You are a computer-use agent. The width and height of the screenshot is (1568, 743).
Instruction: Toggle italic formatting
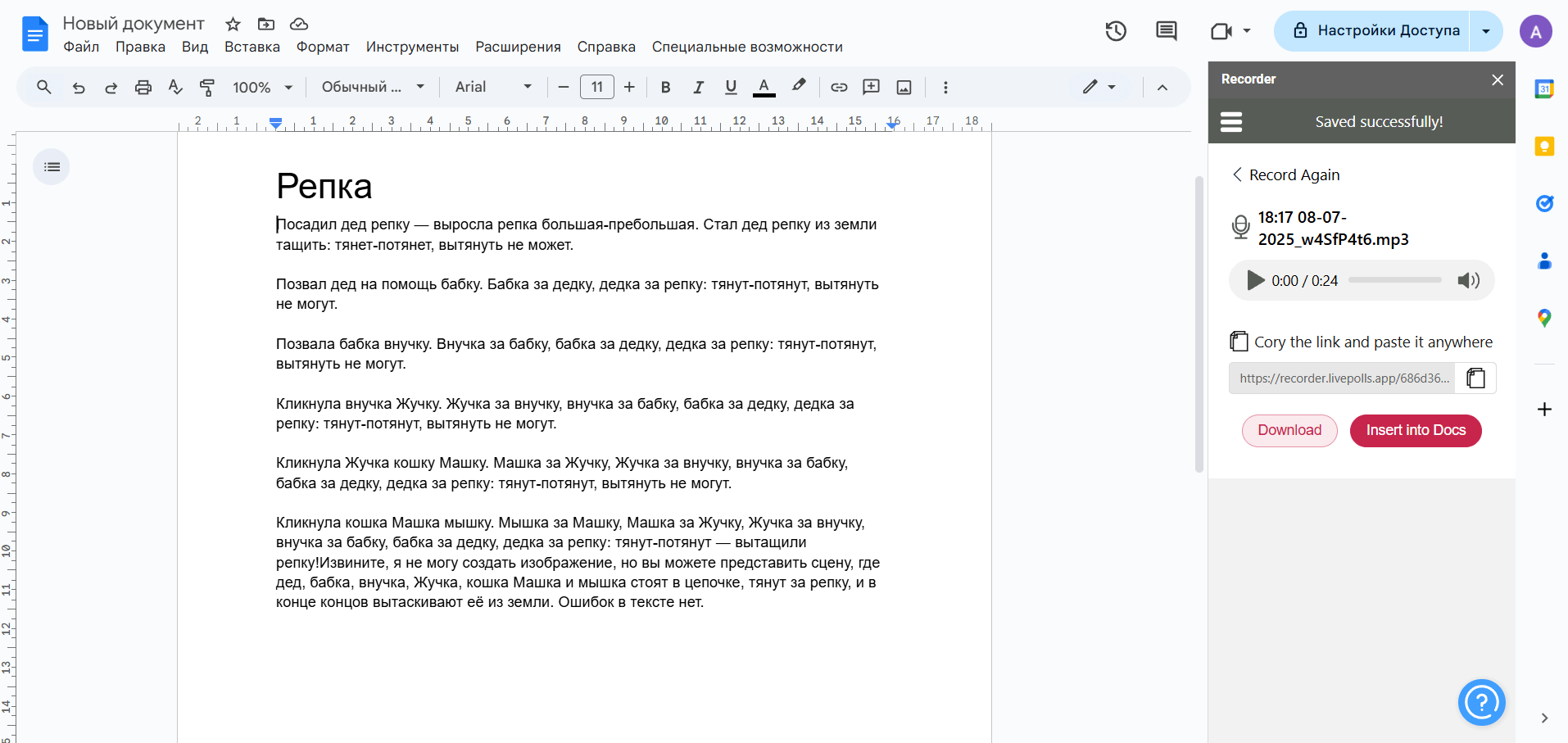pyautogui.click(x=698, y=87)
